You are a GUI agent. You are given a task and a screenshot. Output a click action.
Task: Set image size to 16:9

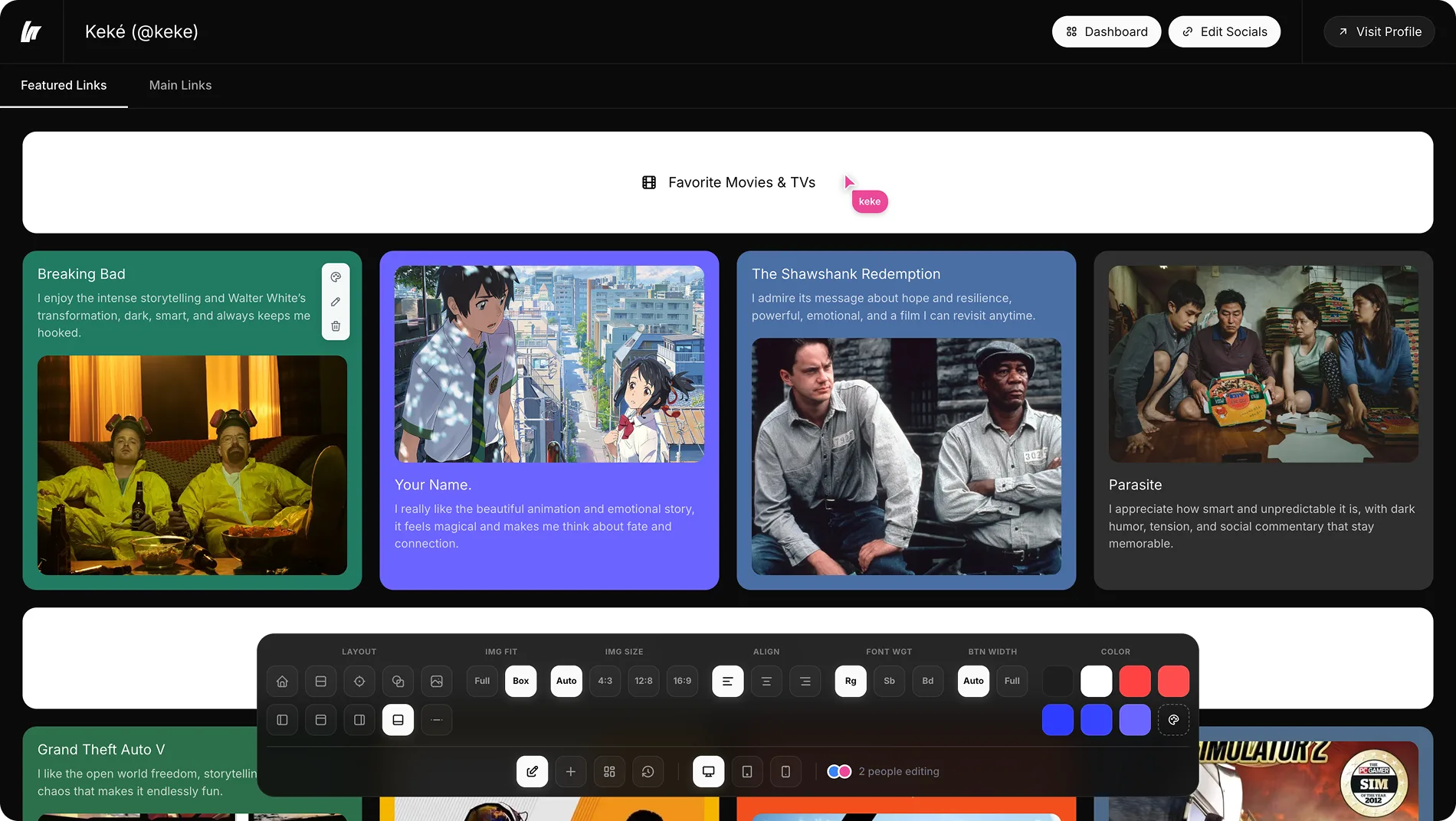(682, 681)
